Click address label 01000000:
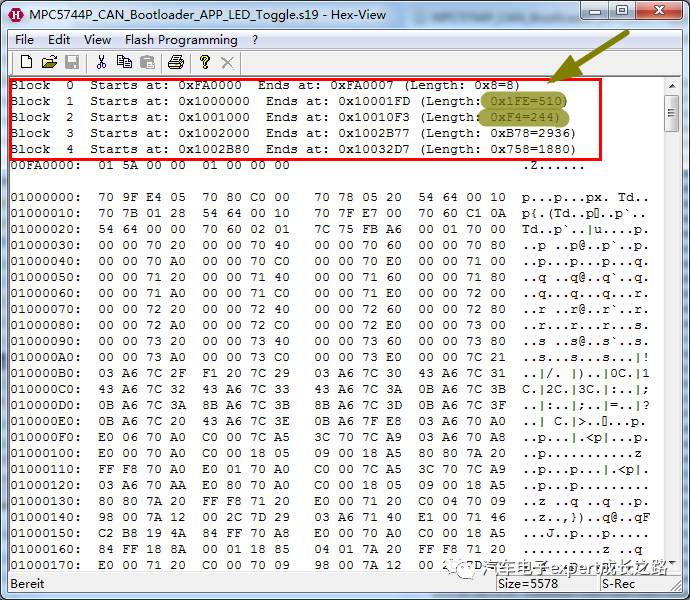 tap(46, 197)
